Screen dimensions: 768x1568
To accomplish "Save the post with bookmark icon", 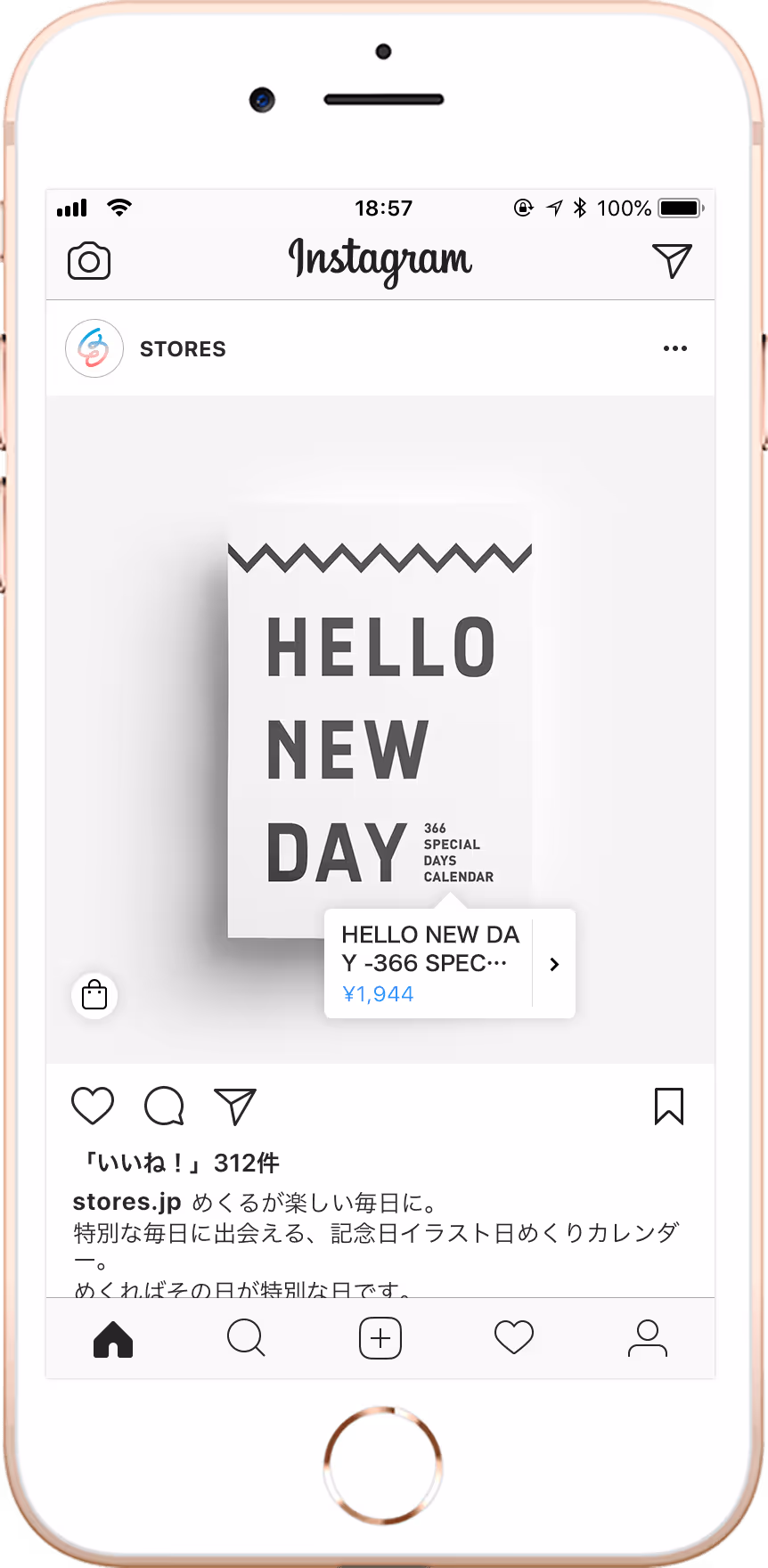I will tap(669, 1106).
